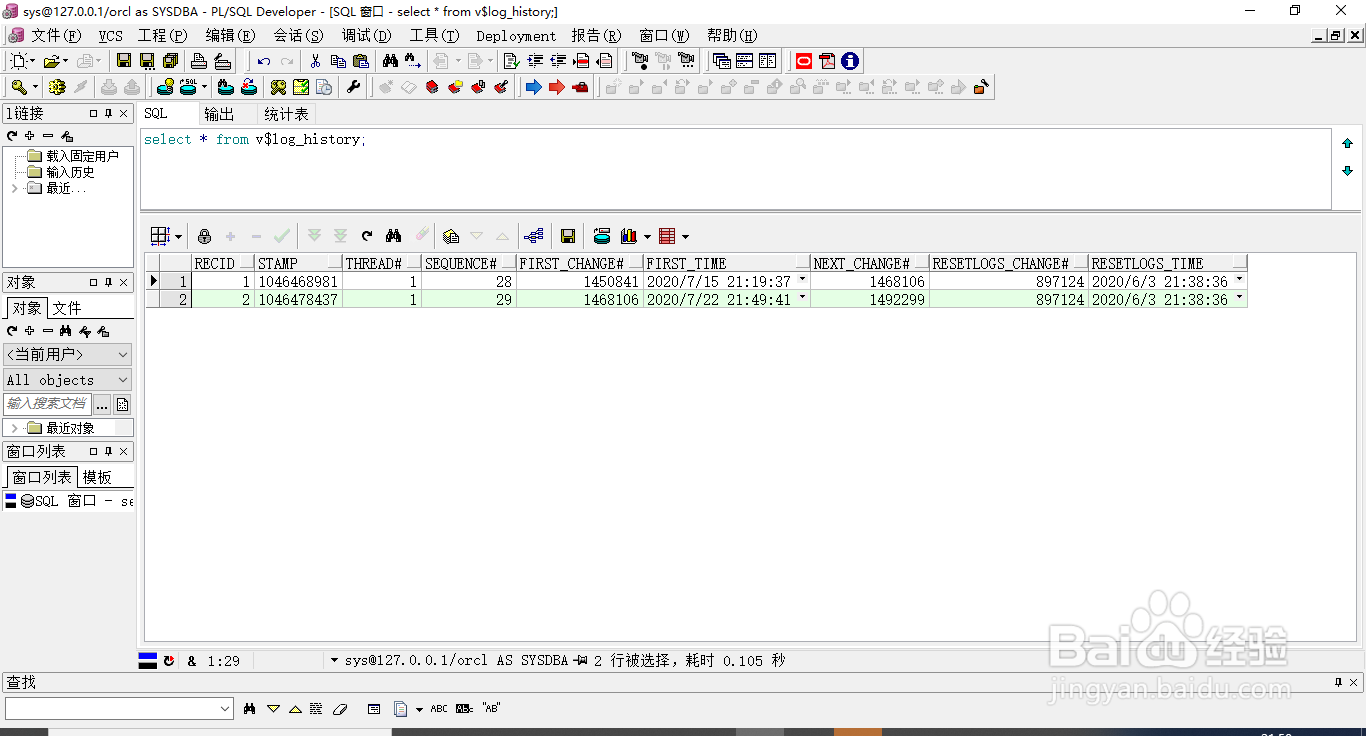Click the Execute gear icon

click(x=57, y=87)
